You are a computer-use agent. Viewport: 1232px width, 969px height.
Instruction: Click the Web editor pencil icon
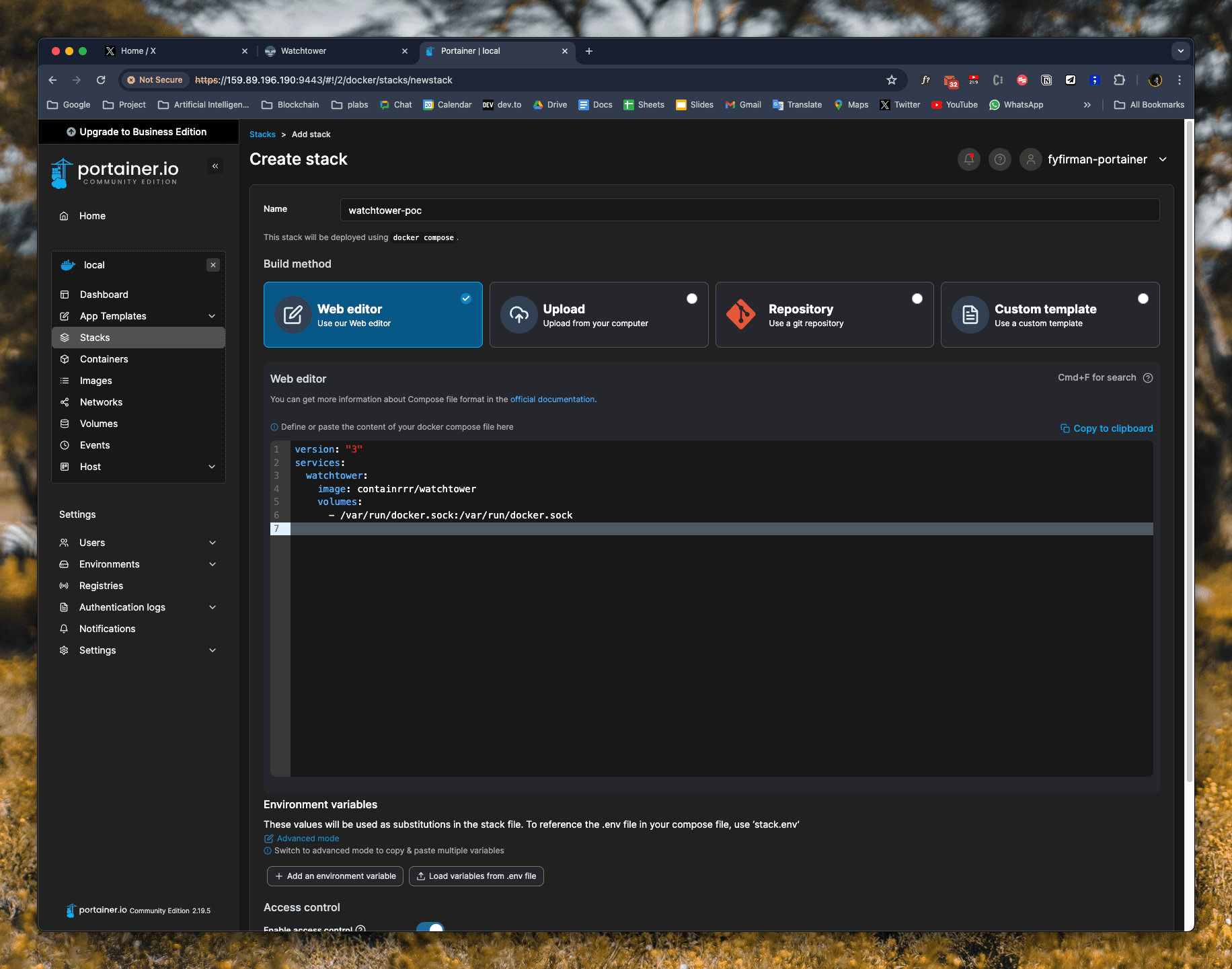293,315
